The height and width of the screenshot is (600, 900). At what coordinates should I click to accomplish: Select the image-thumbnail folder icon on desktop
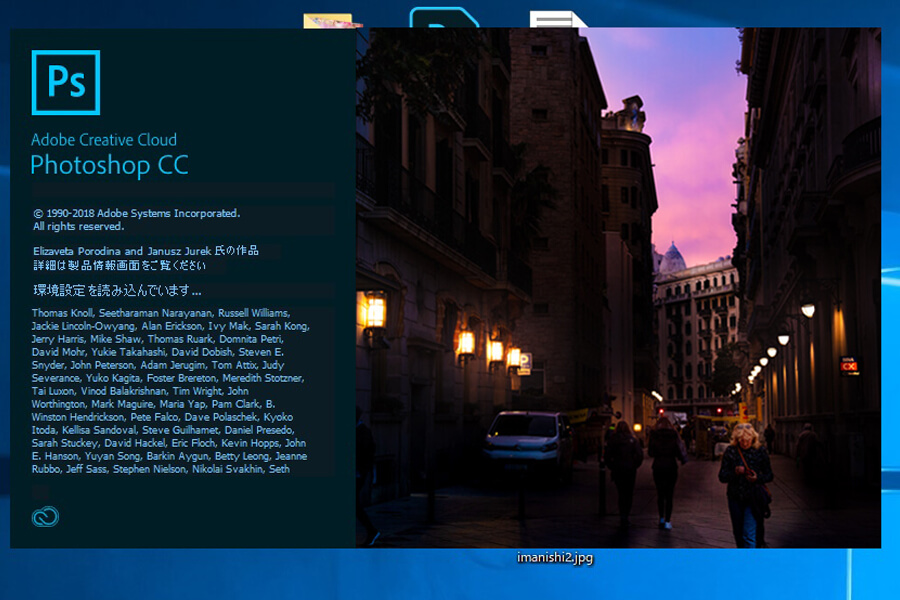[x=333, y=20]
